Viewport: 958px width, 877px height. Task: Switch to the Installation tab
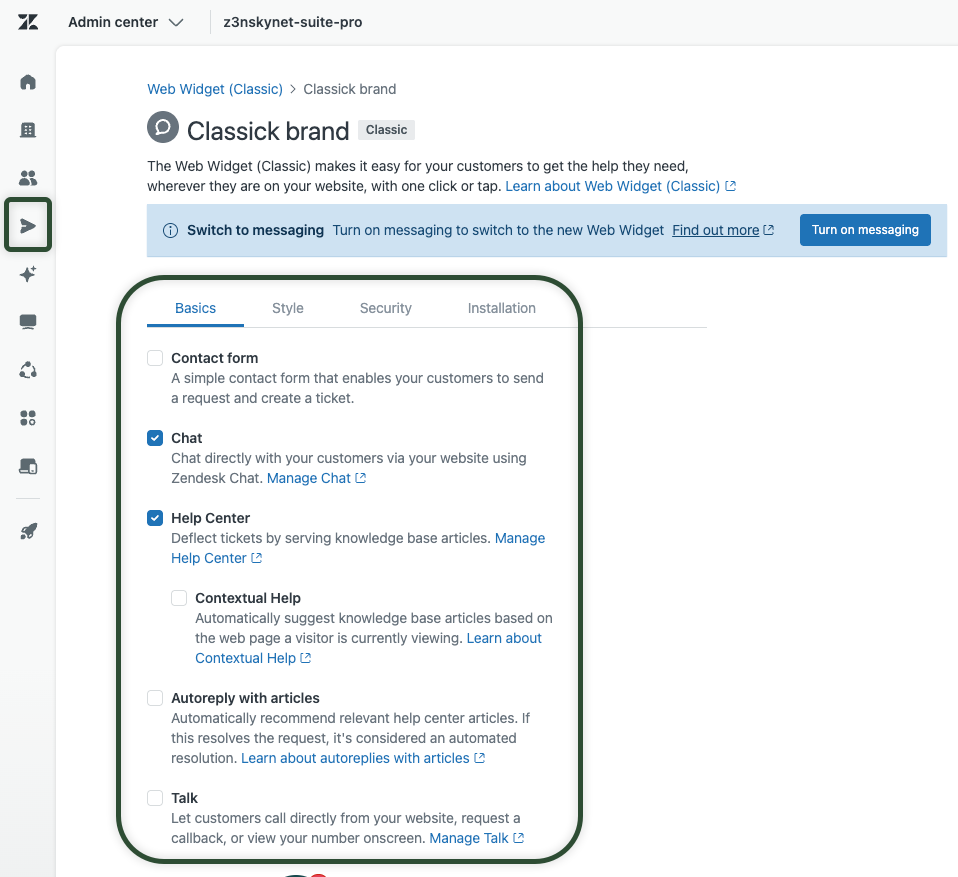click(x=502, y=308)
